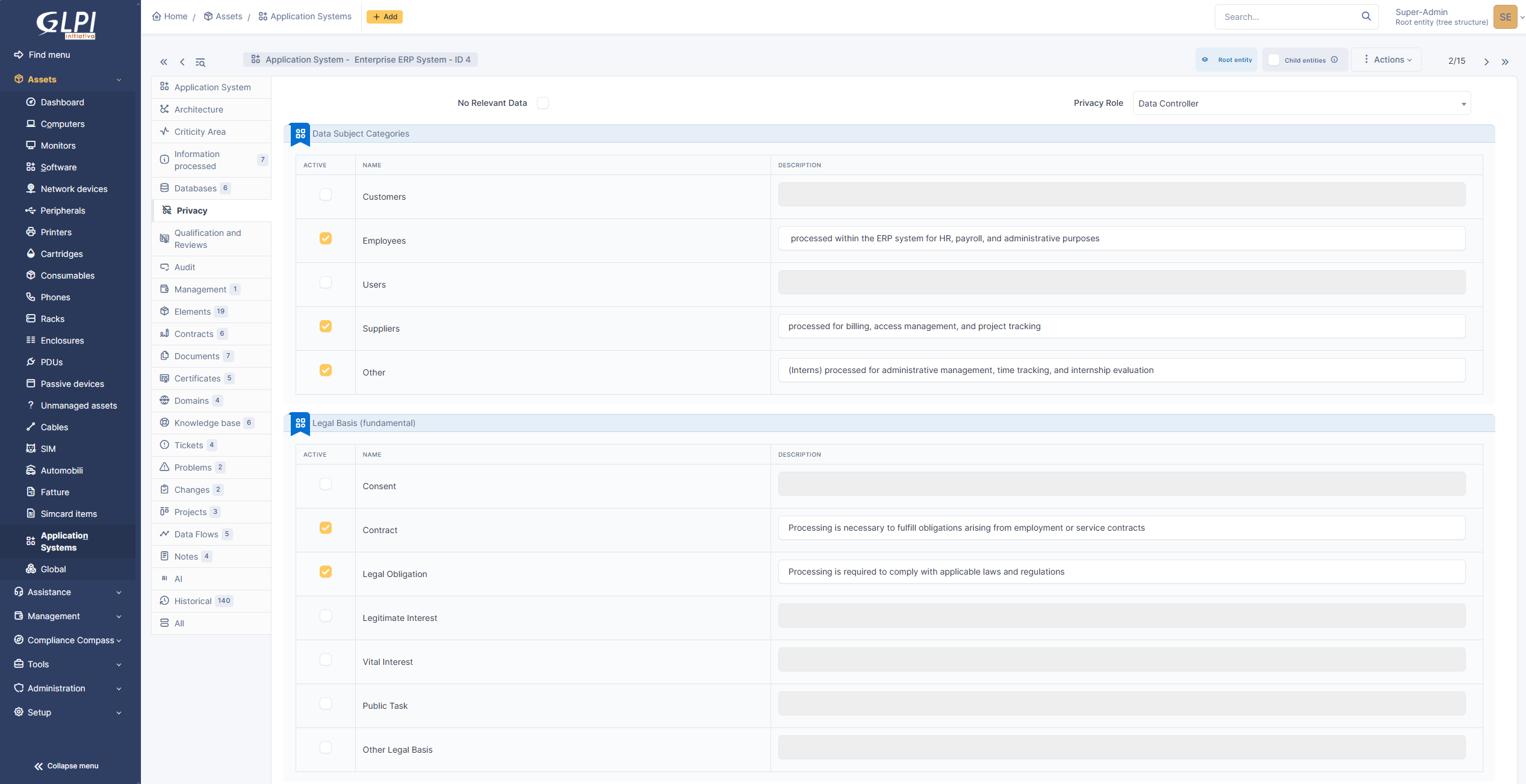Go to first record double-chevron icon
Screen dimensions: 1526x784
coord(164,62)
